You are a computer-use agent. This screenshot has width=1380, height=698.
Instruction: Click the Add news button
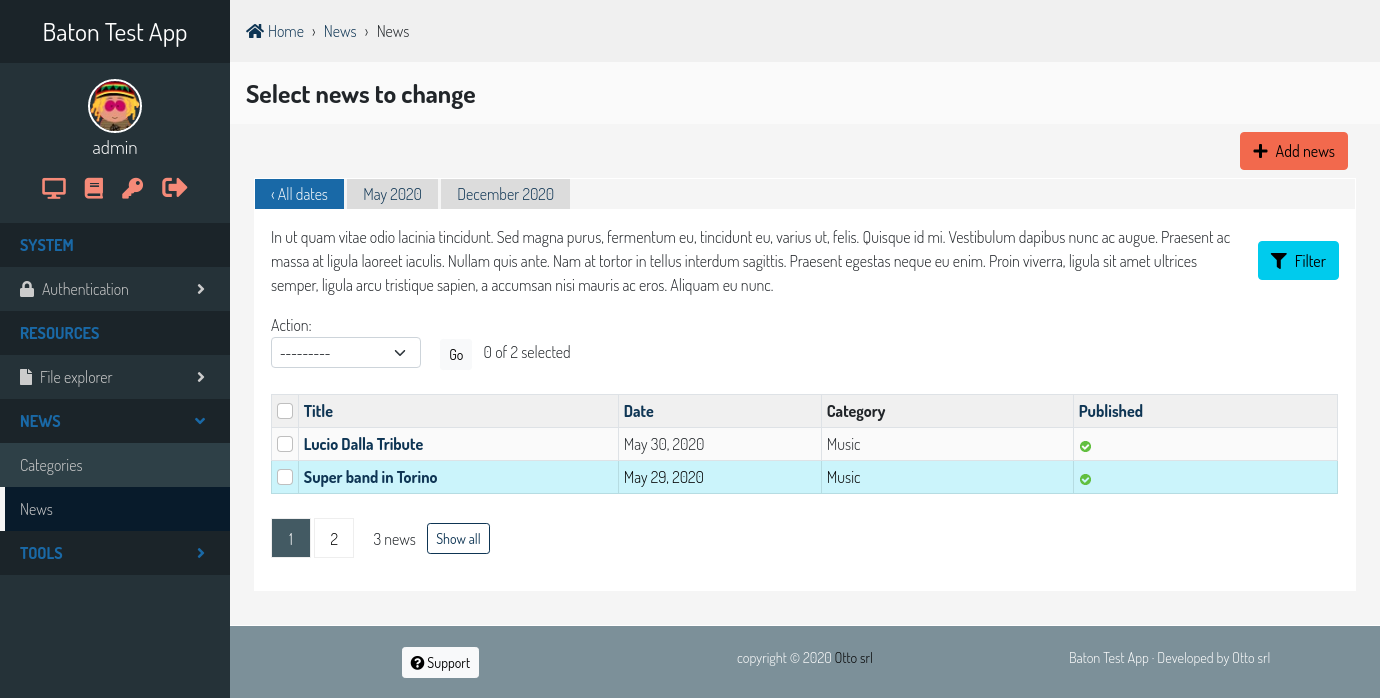[1293, 151]
